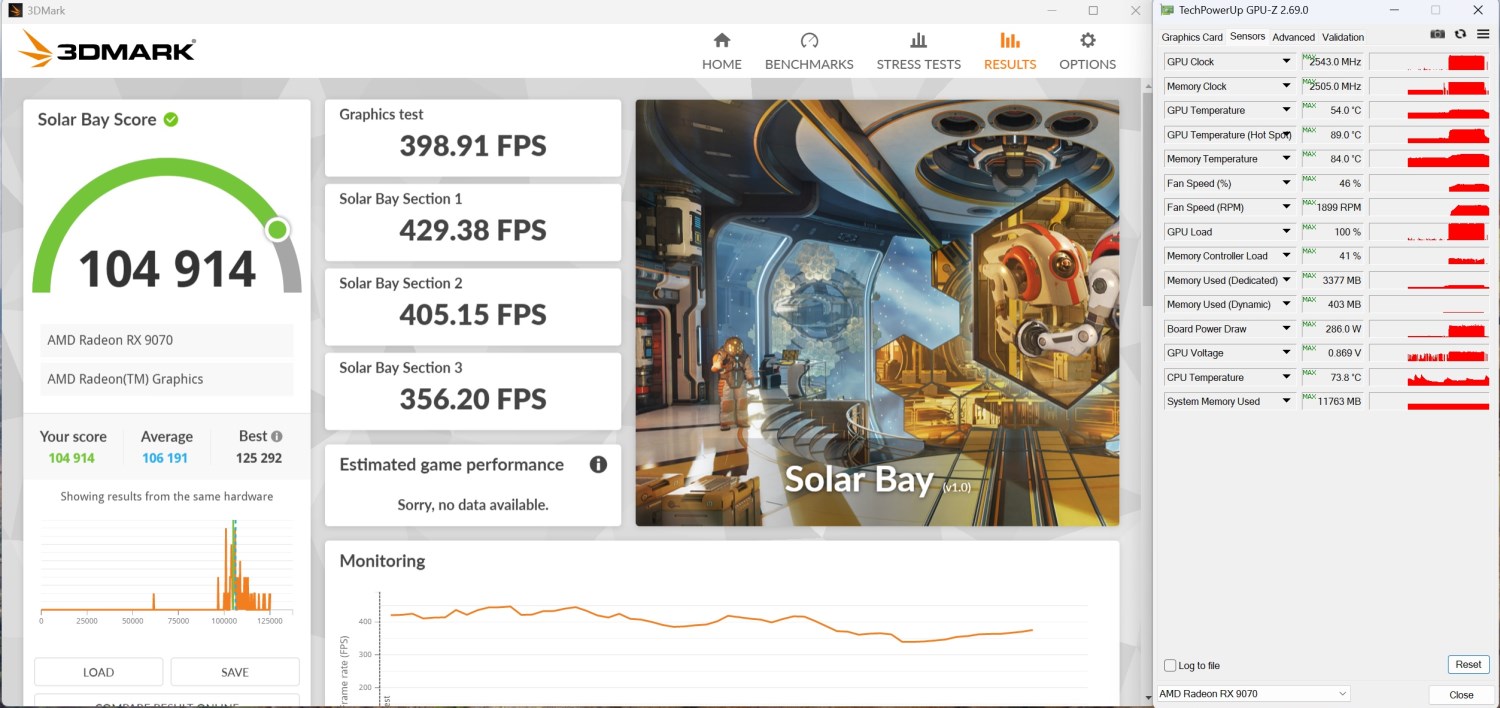Image resolution: width=1500 pixels, height=708 pixels.
Task: Open the Memory Clock sensor dropdown
Action: 1287,86
